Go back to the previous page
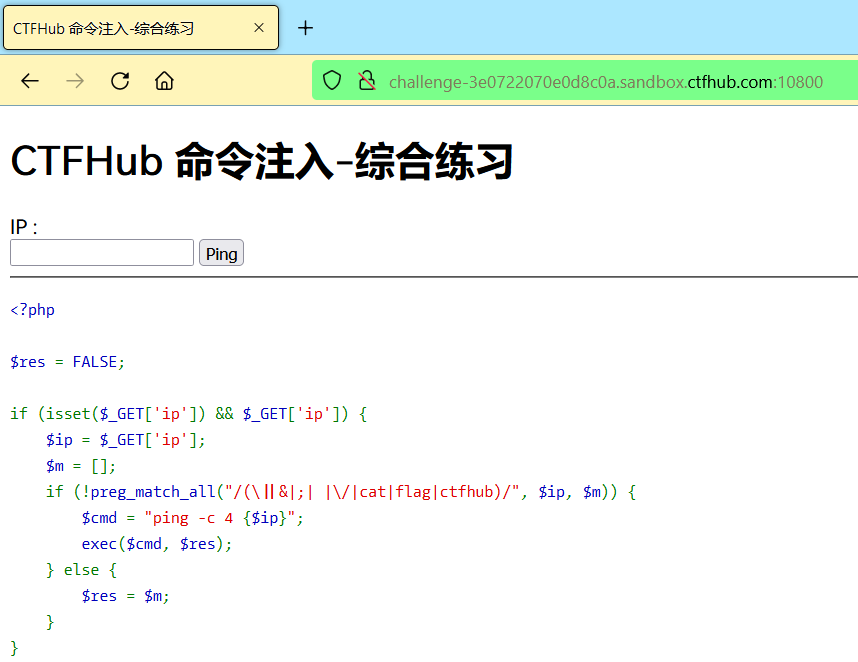The height and width of the screenshot is (662, 858). (30, 81)
